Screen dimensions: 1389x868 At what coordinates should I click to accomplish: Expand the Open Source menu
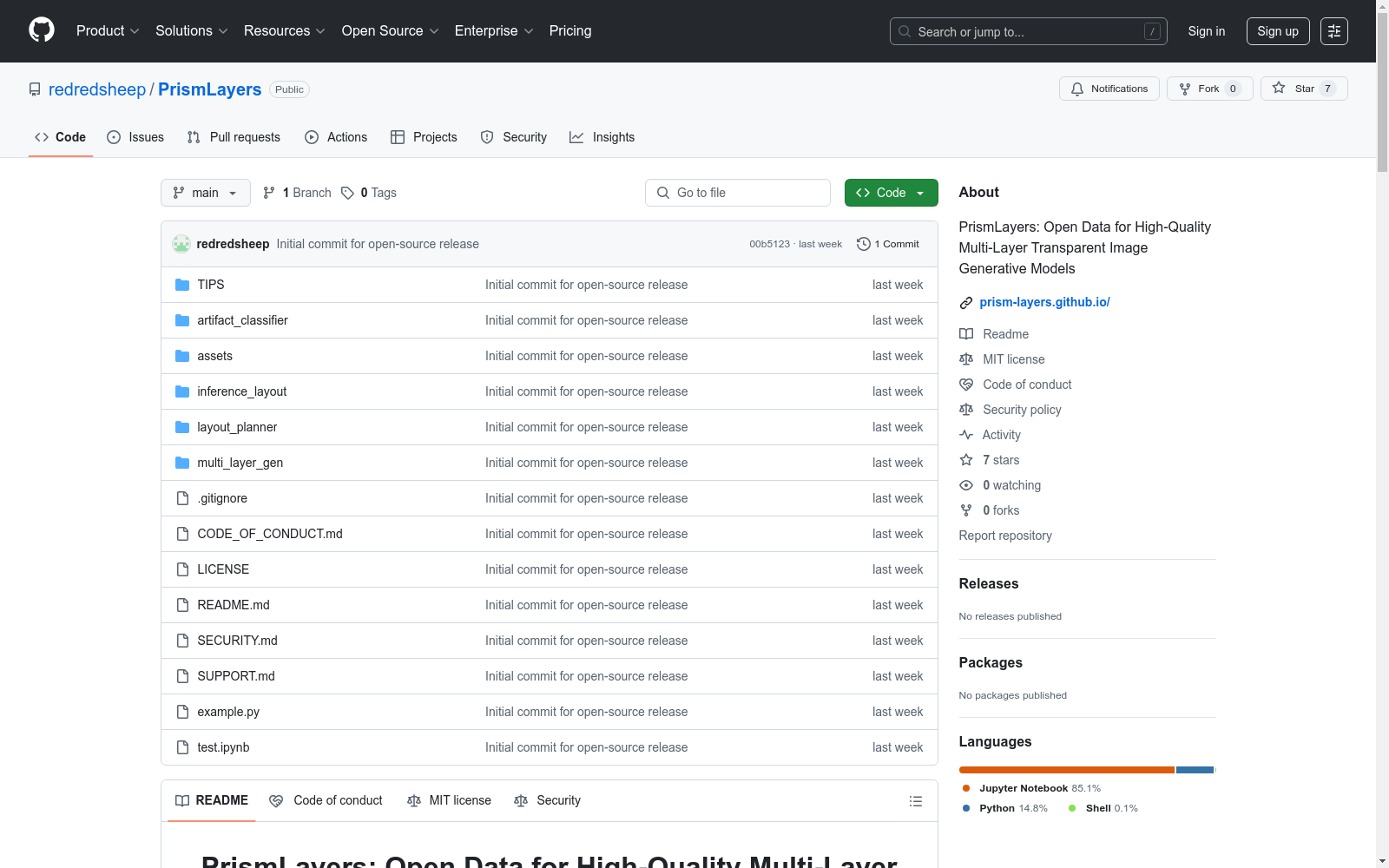(391, 31)
